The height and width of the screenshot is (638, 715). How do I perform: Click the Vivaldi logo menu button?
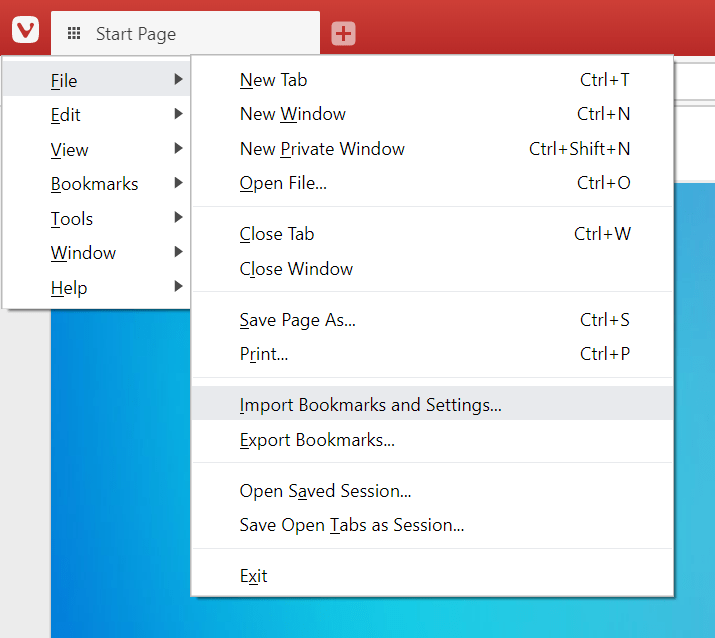coord(26,30)
